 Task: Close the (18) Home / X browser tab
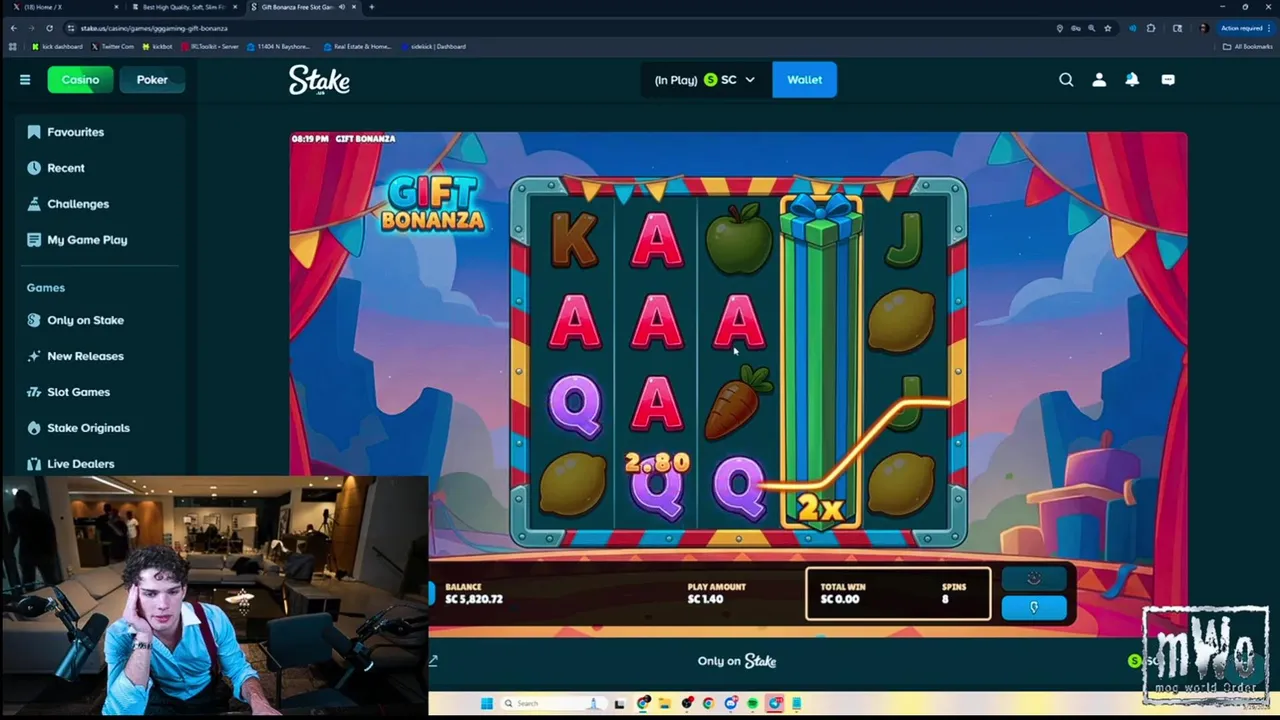[x=116, y=7]
